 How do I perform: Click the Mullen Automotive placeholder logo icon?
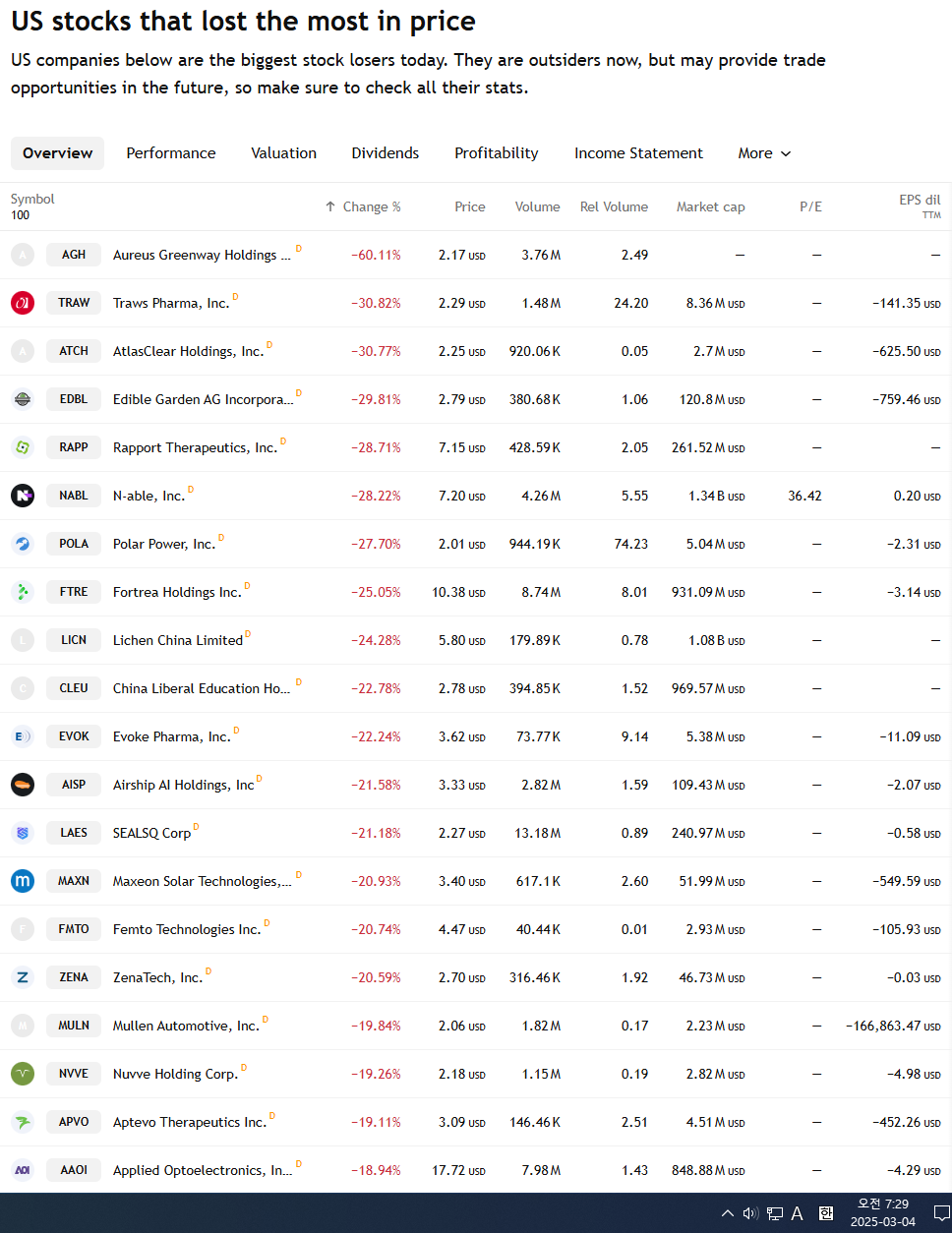23,1026
